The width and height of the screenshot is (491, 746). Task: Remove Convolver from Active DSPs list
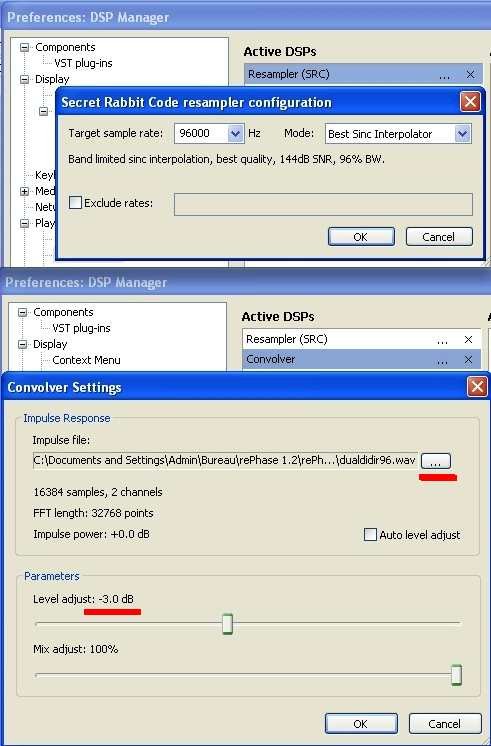pyautogui.click(x=468, y=359)
